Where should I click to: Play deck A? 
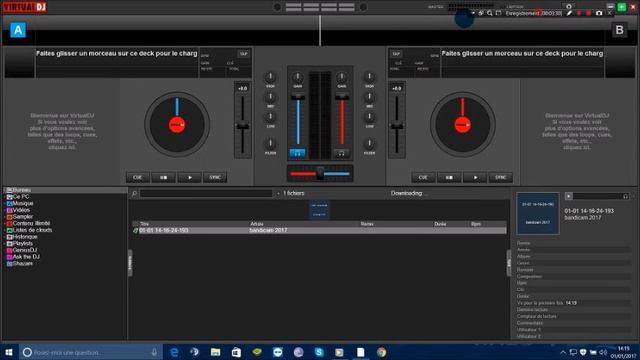[189, 178]
